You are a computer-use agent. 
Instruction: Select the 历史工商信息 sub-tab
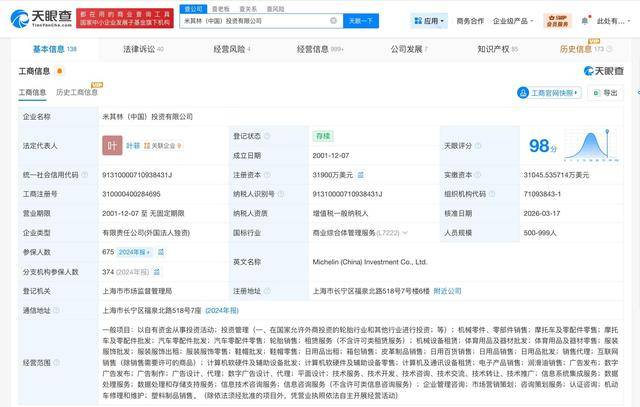click(76, 93)
